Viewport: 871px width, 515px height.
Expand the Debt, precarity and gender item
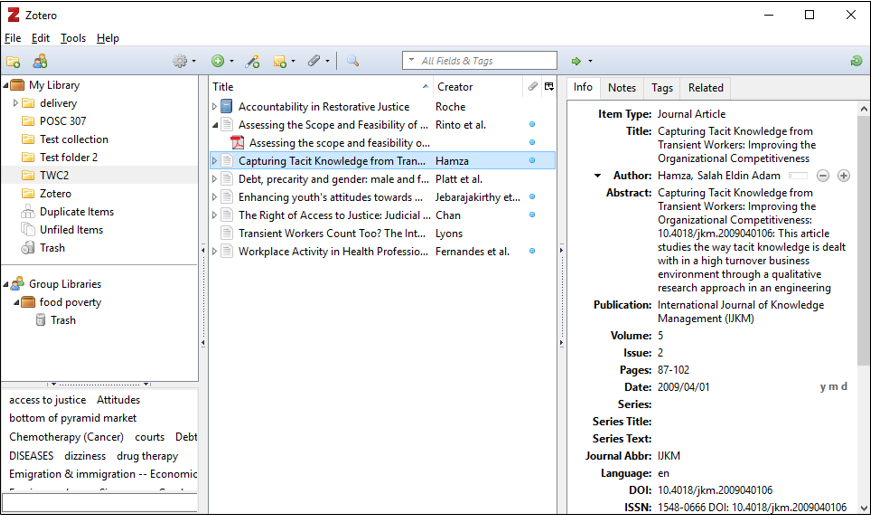[x=214, y=179]
